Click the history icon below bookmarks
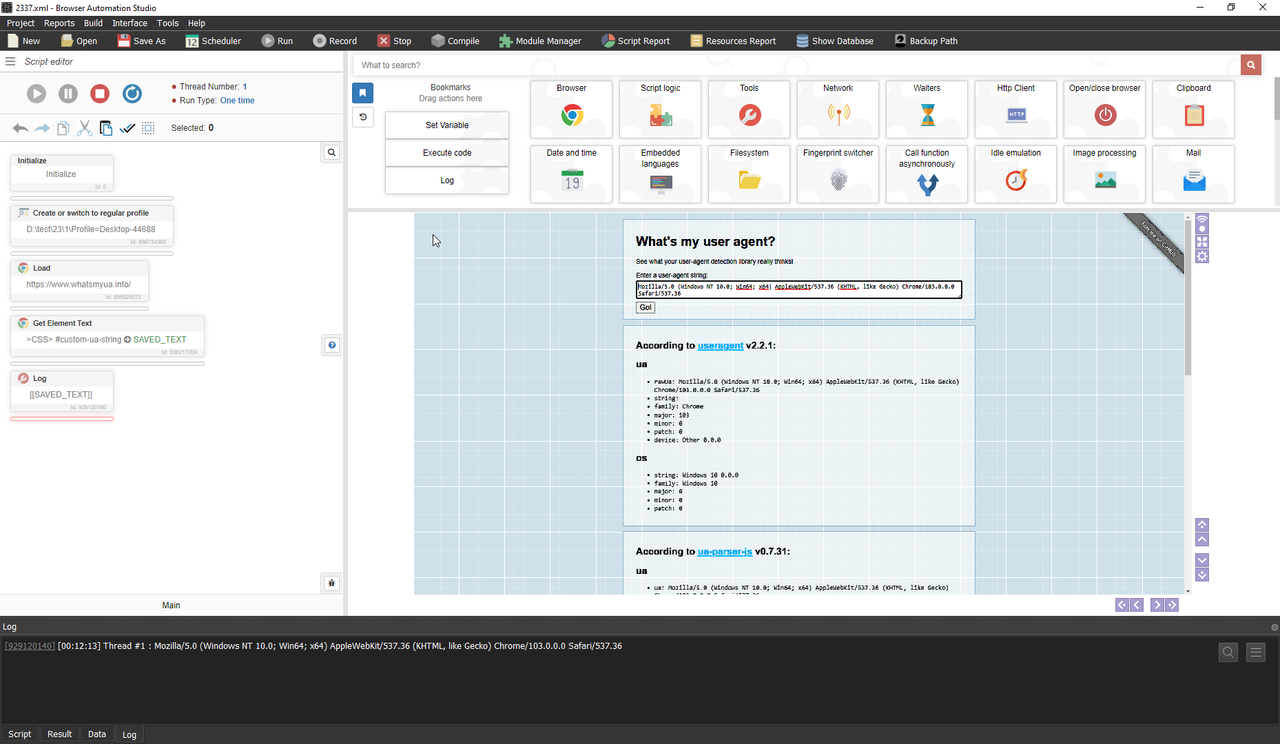 pyautogui.click(x=362, y=117)
